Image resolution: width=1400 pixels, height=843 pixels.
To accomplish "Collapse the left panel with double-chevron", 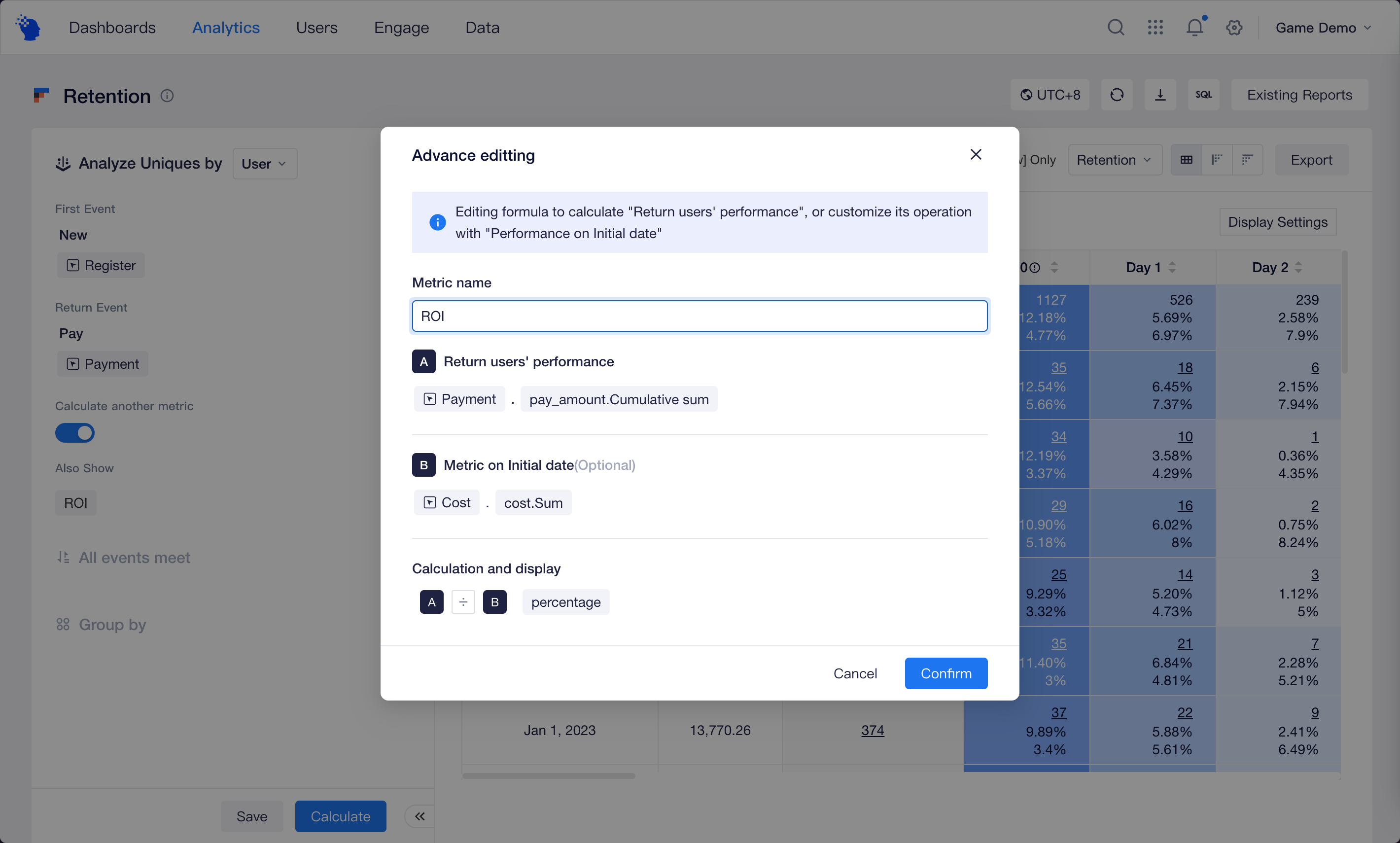I will tap(420, 816).
